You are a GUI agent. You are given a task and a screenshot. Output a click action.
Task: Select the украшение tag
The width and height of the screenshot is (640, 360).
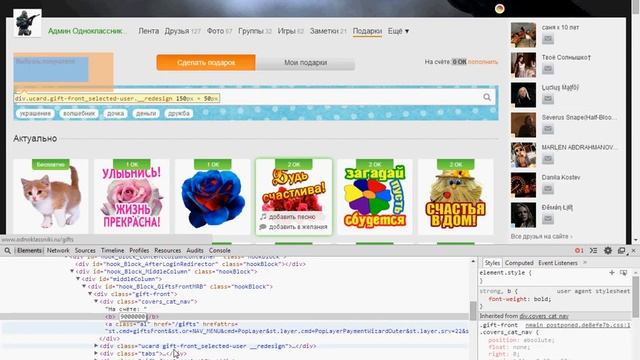pos(35,113)
